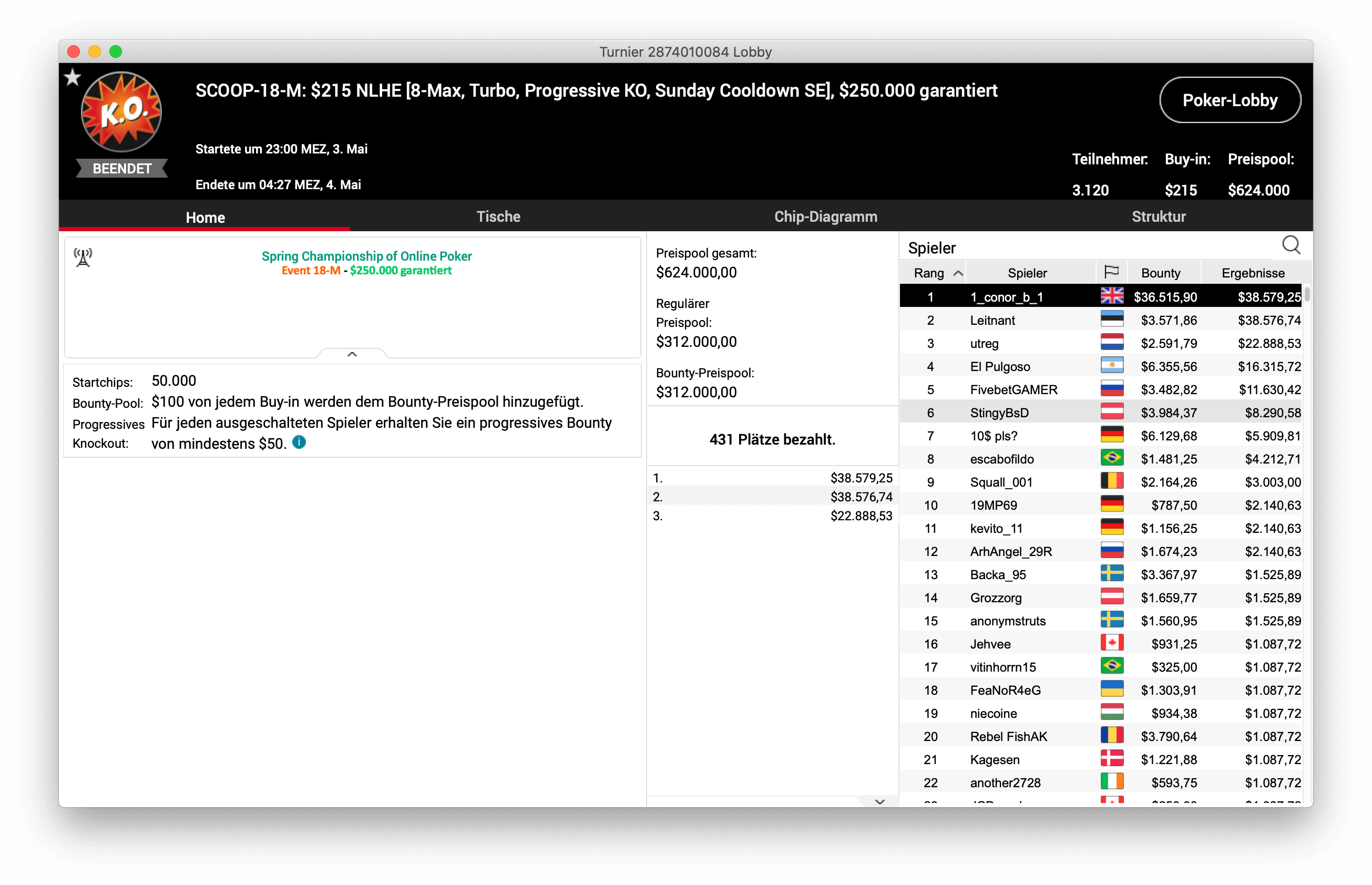
Task: Toggle sorting on the Rang column
Action: pos(937,273)
